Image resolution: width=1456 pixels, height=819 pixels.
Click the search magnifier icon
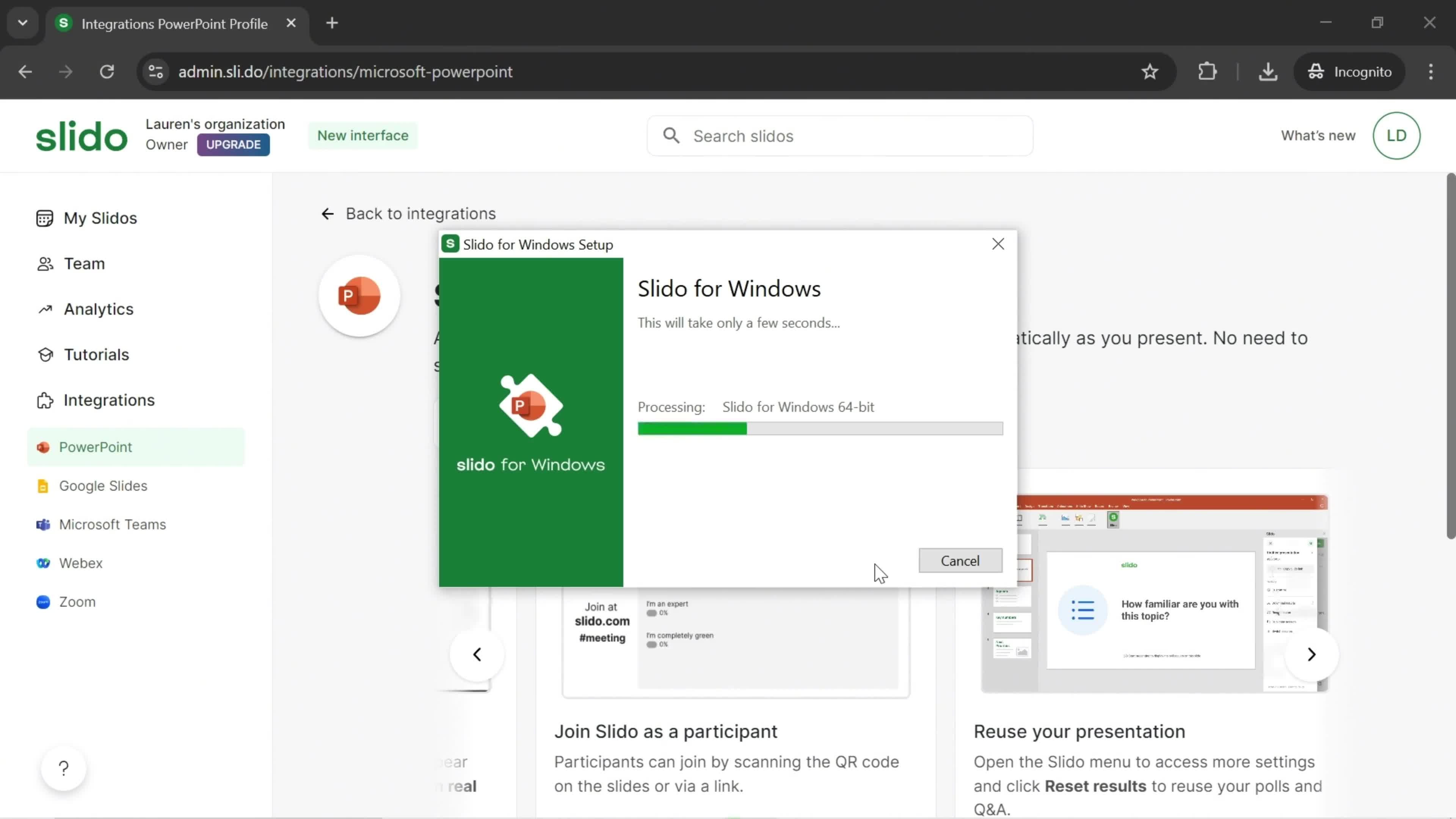click(x=671, y=136)
